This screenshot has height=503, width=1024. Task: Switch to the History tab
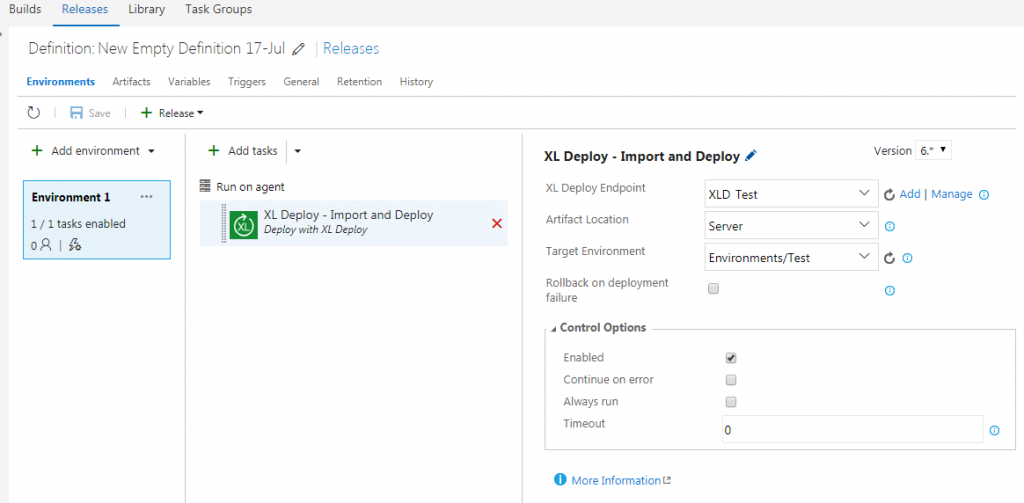pos(416,82)
